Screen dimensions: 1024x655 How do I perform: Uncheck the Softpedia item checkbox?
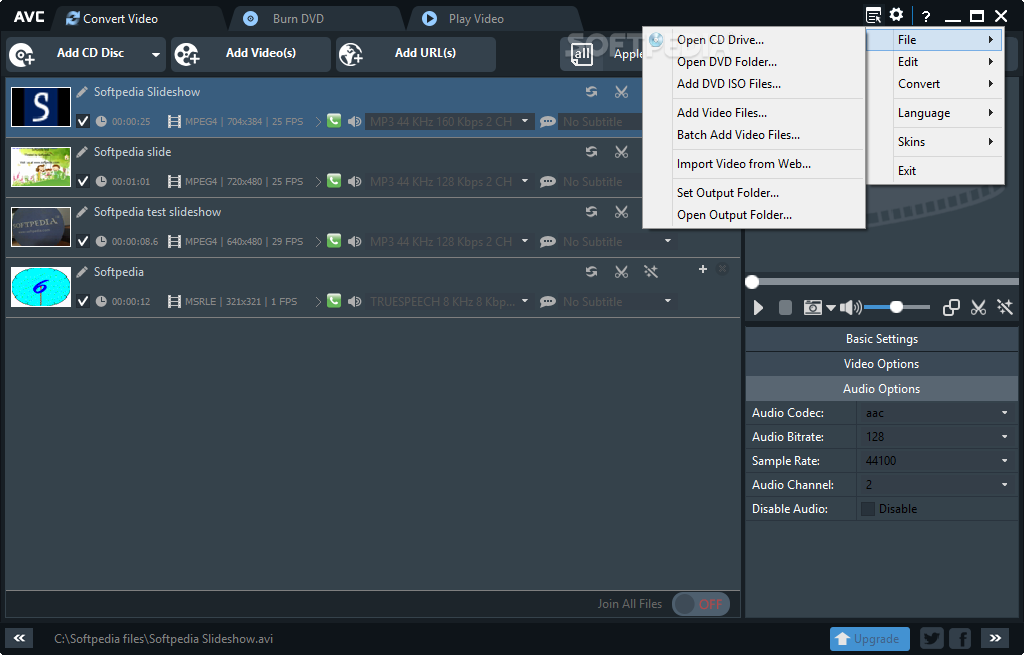click(x=83, y=302)
